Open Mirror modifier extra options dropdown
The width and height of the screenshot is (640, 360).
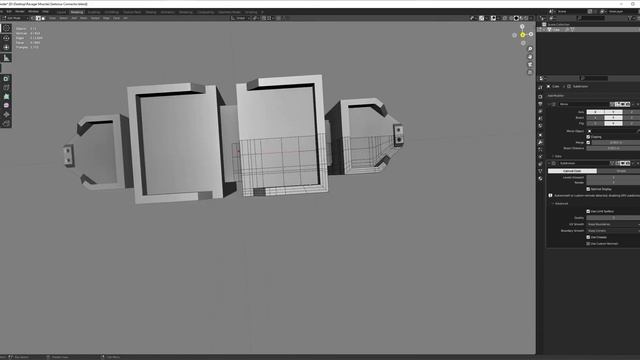pyautogui.click(x=633, y=104)
